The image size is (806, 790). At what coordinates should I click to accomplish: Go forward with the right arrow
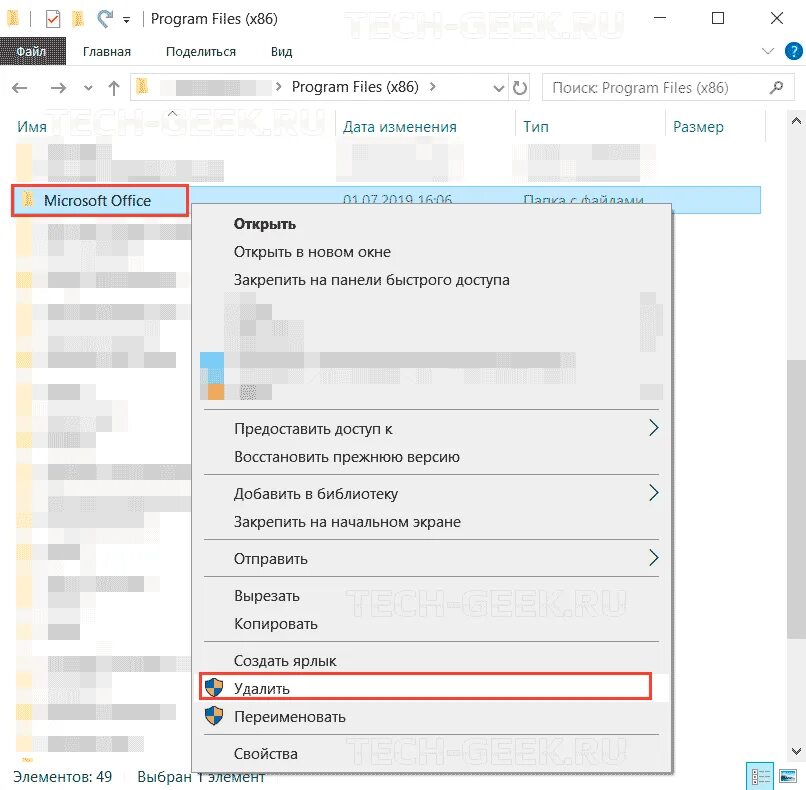click(x=58, y=88)
